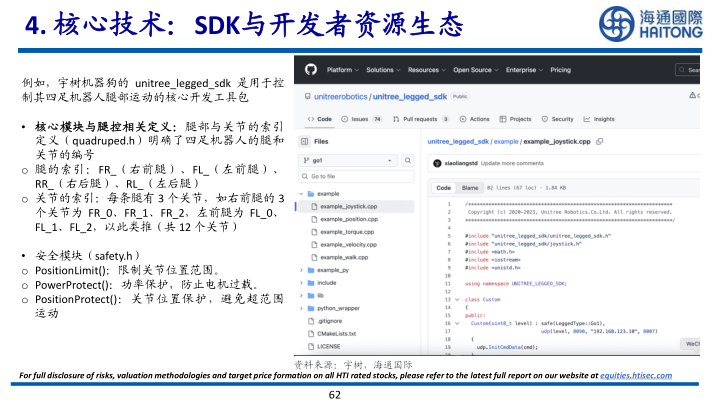Collapse the example folder

[x=301, y=194]
